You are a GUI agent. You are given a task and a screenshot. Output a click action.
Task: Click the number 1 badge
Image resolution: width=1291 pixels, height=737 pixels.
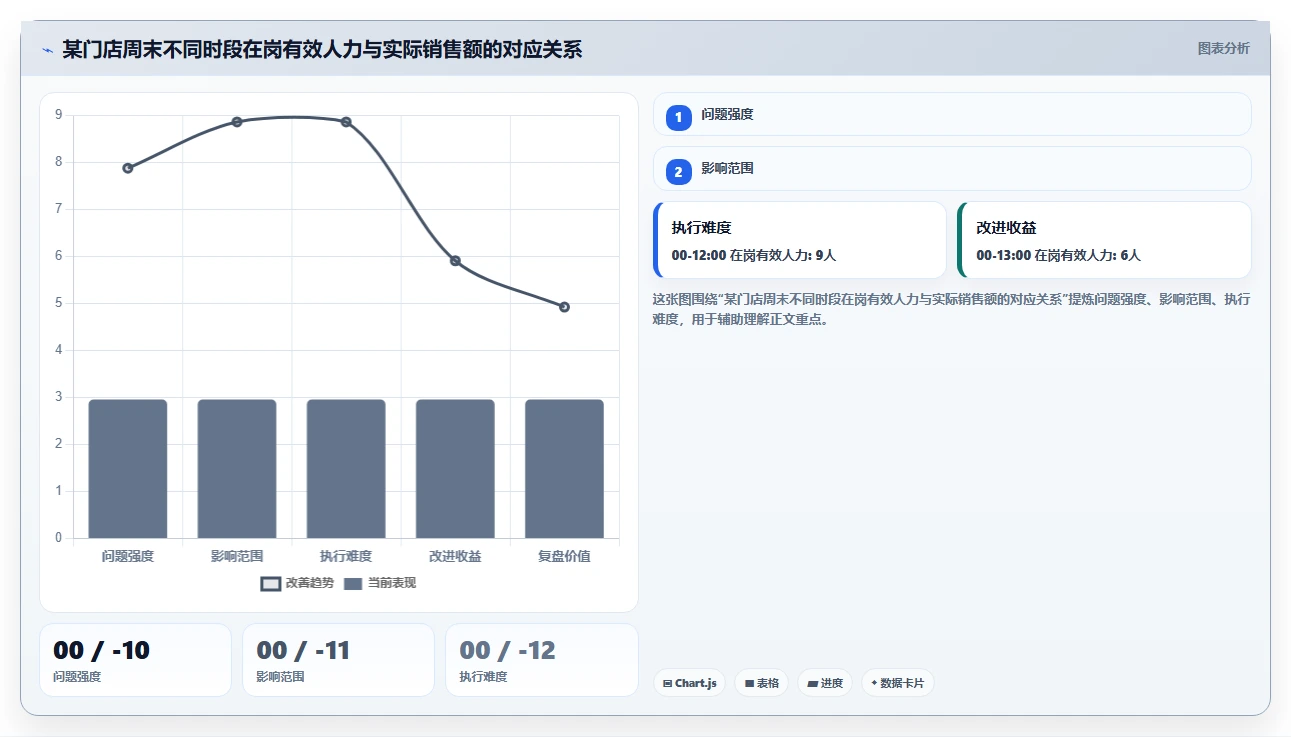coord(679,117)
